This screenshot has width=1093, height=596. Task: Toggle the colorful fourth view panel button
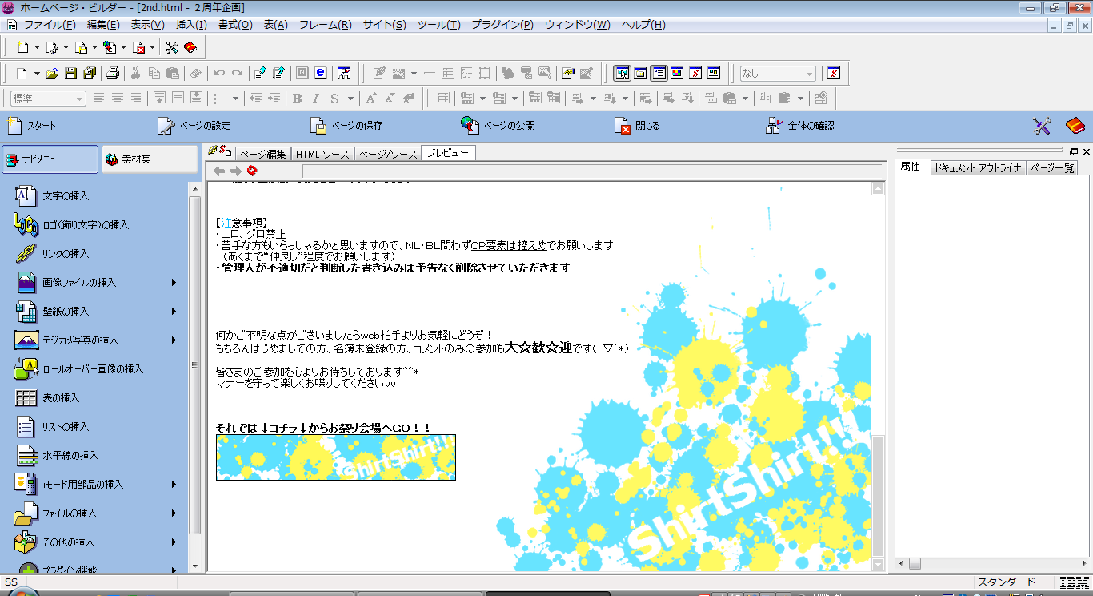[x=677, y=73]
